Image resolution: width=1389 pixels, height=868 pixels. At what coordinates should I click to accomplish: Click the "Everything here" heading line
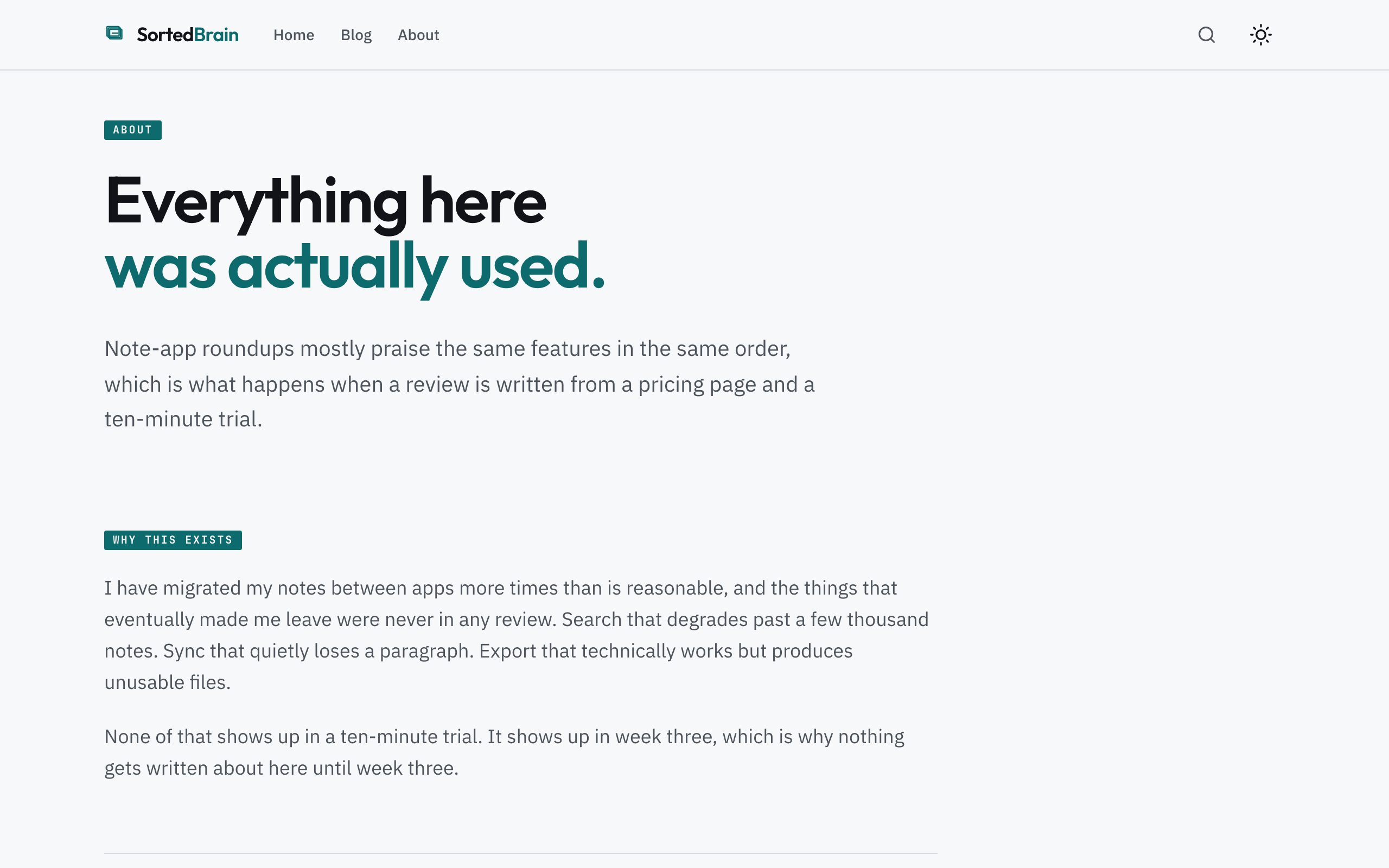pos(325,201)
